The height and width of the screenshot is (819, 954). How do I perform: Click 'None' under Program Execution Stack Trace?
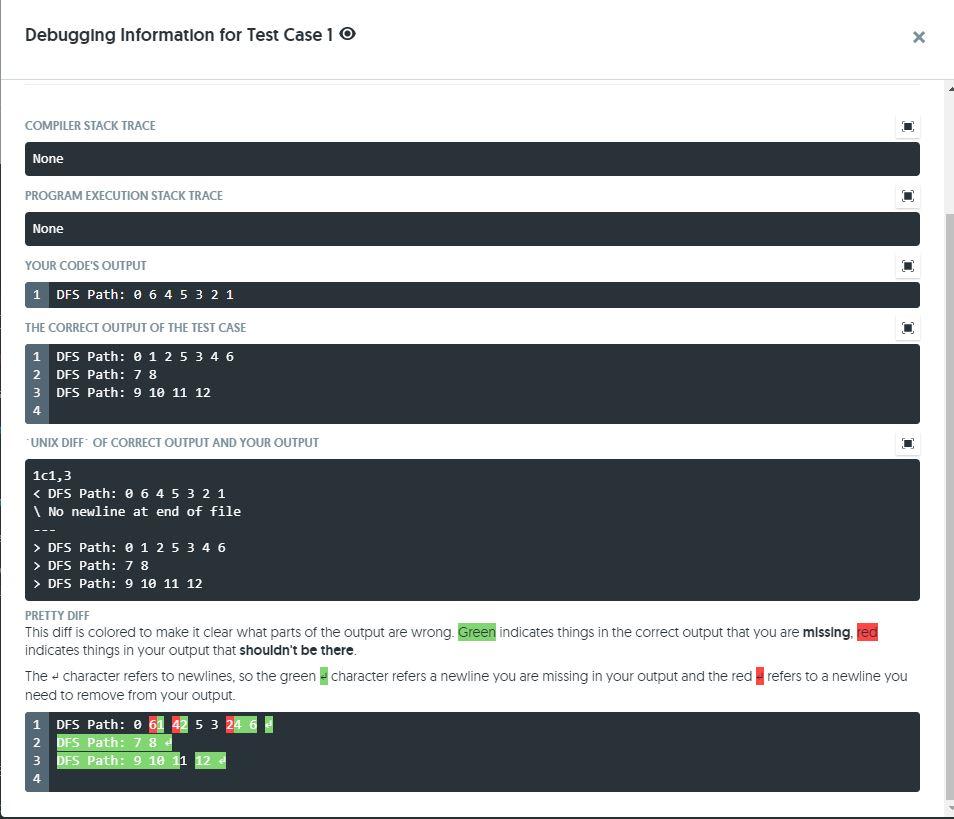pos(48,229)
